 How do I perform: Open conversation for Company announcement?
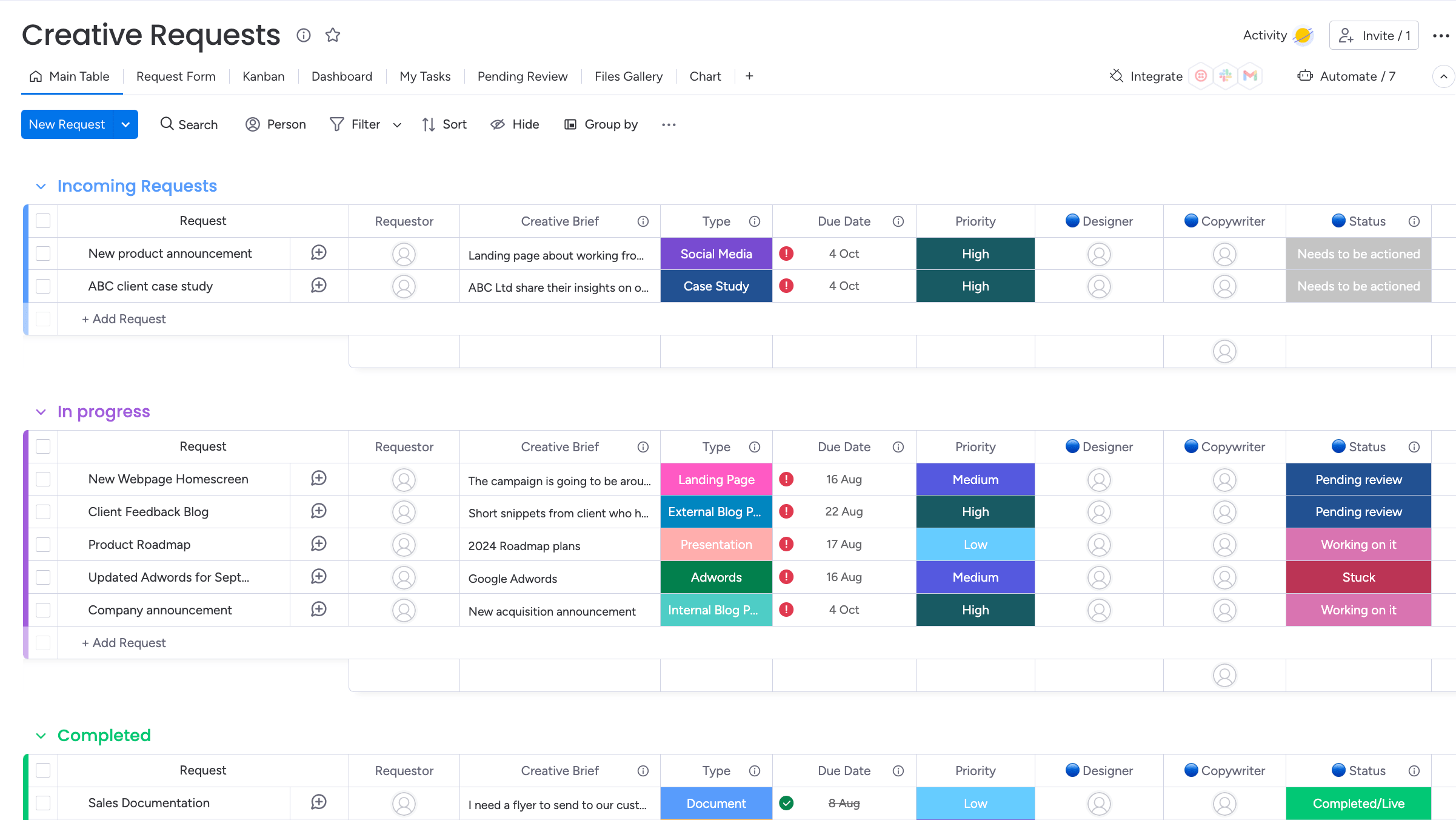click(x=319, y=610)
